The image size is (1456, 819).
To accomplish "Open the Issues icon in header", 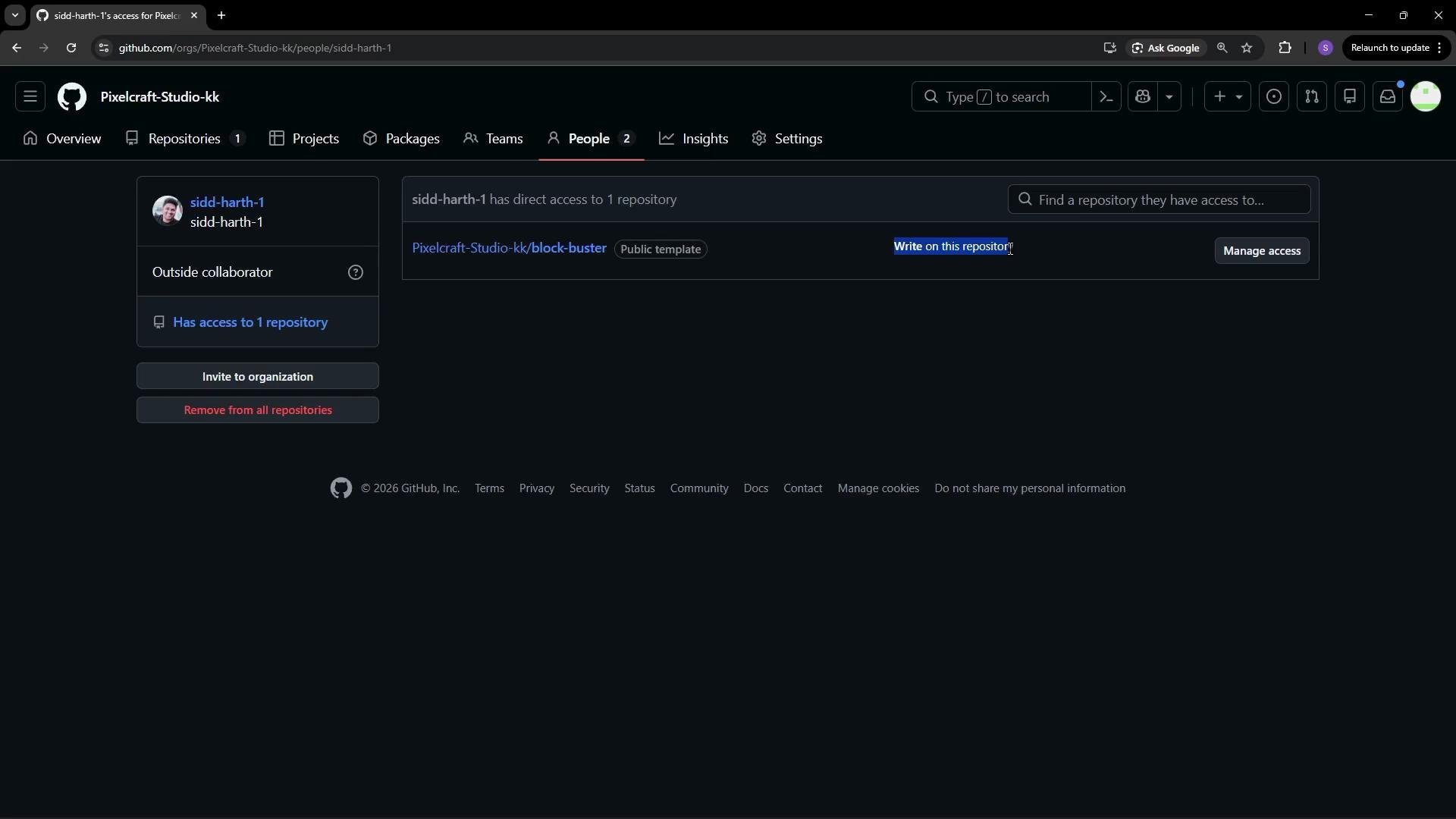I will coord(1274,97).
